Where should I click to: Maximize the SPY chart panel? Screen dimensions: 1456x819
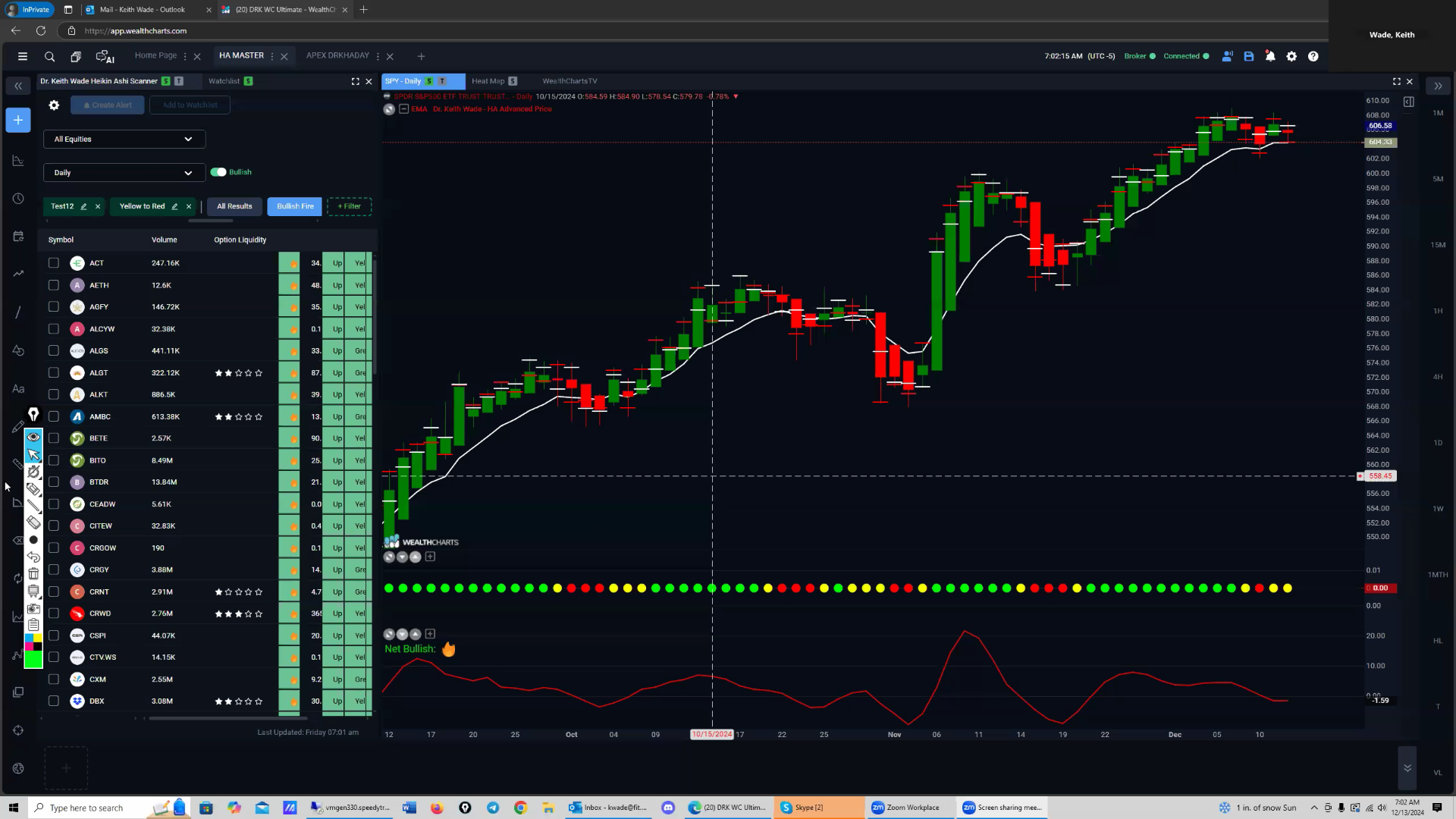(1396, 81)
